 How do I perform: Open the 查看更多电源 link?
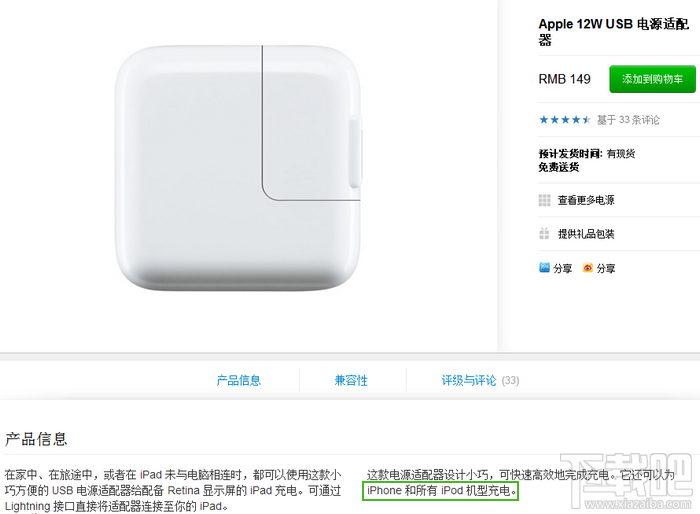tap(586, 200)
